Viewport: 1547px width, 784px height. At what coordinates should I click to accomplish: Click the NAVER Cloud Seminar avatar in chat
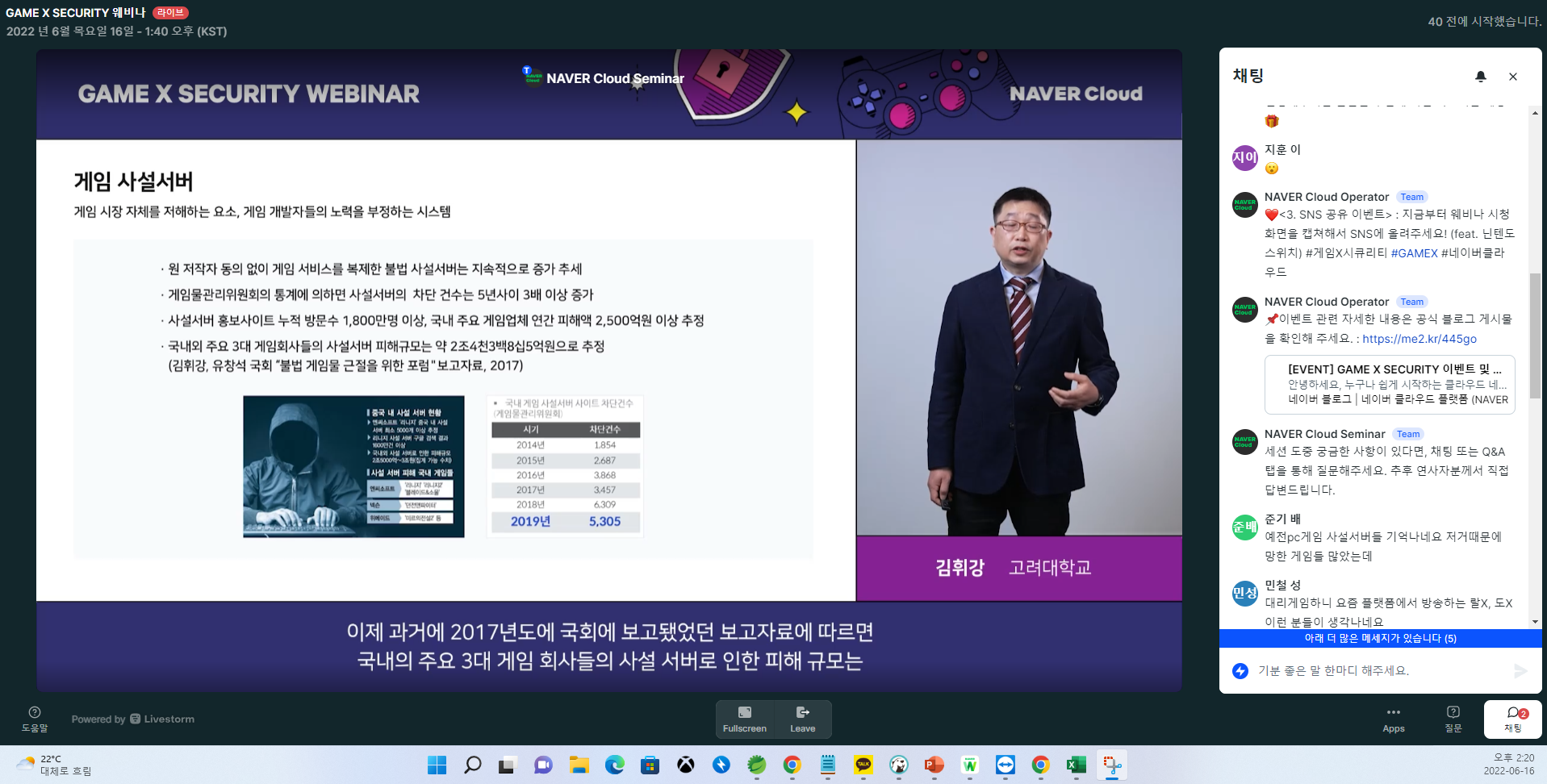tap(1245, 441)
